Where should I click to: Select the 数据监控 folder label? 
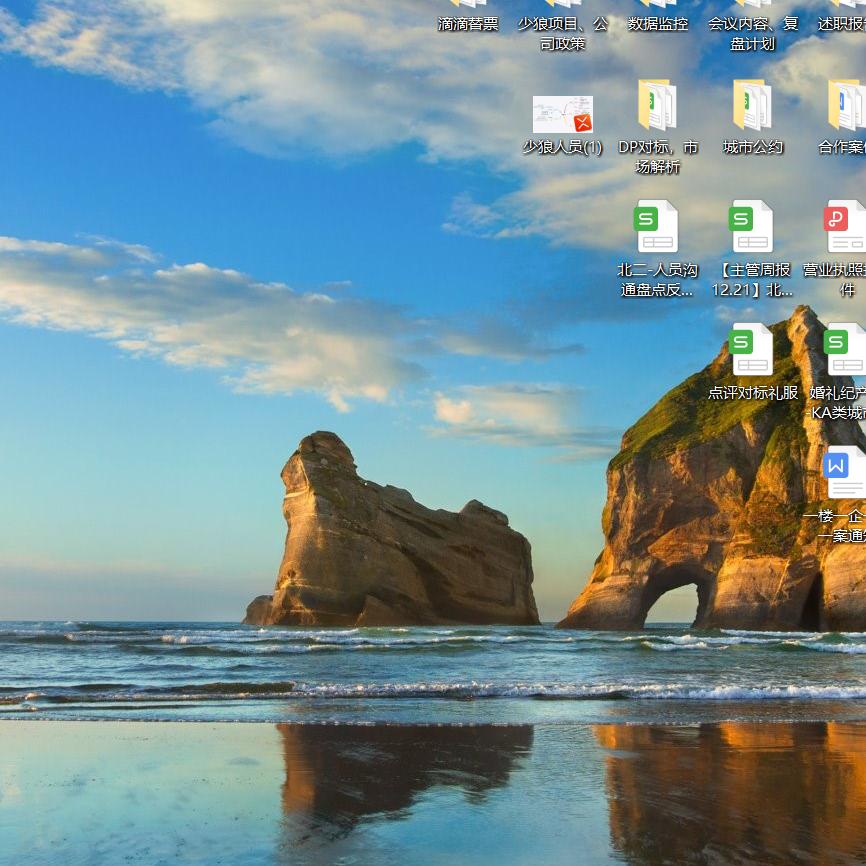pos(657,24)
